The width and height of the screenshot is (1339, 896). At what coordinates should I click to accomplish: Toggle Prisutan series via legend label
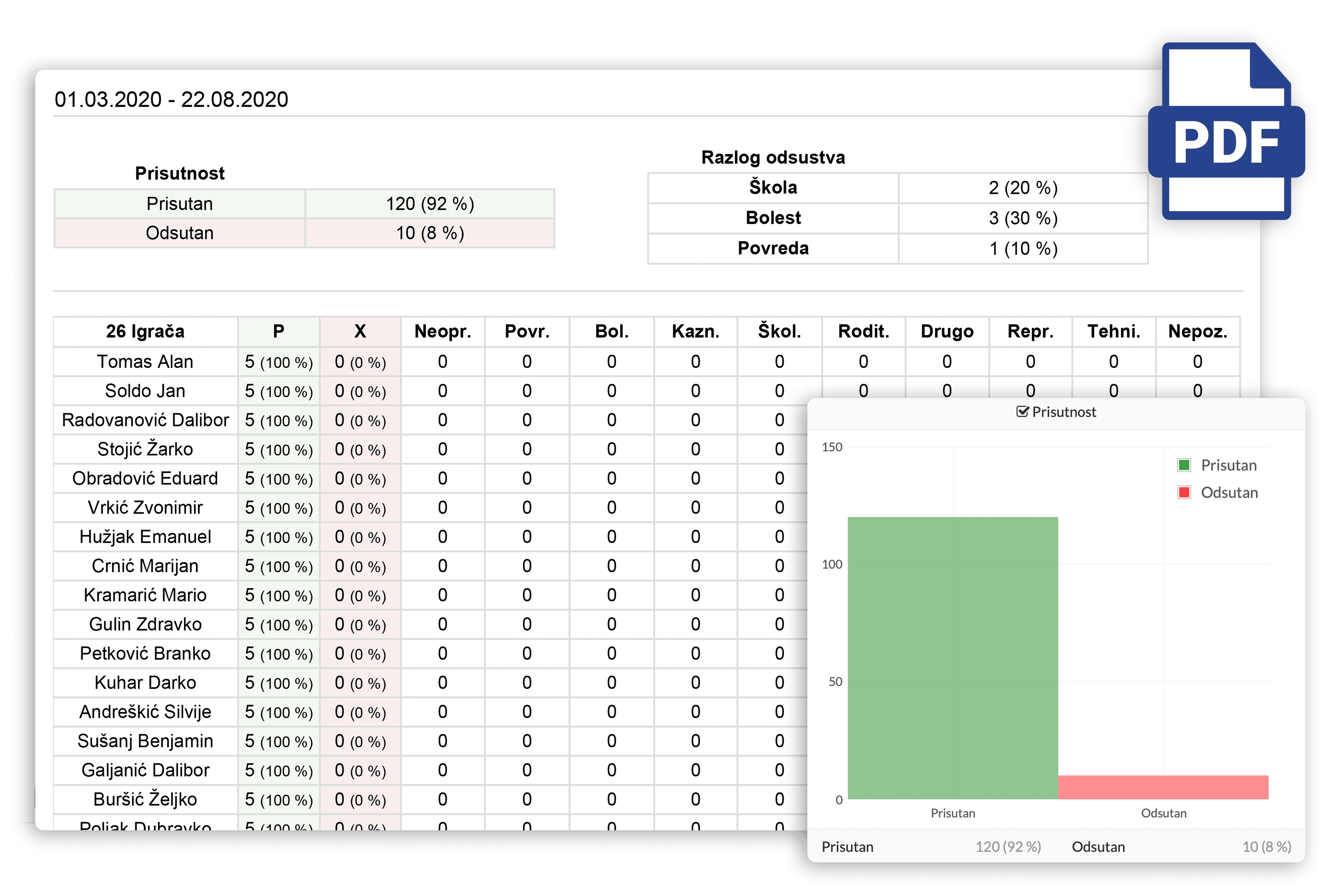tap(1229, 465)
